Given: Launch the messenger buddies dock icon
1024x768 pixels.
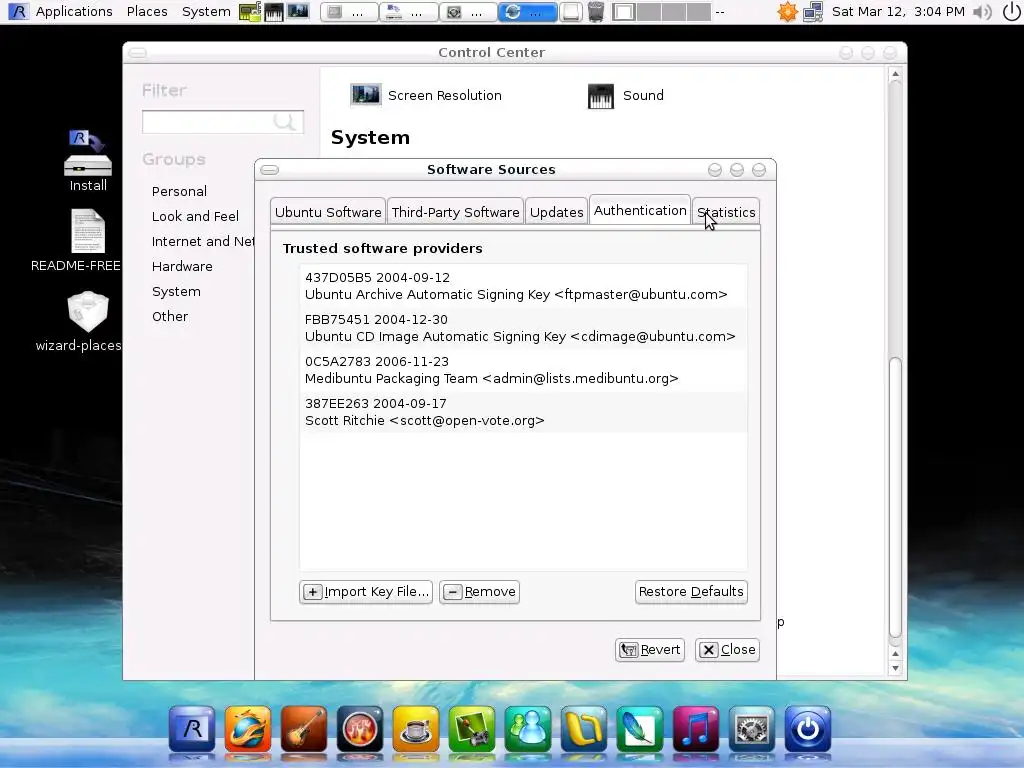Looking at the screenshot, I should click(x=528, y=729).
